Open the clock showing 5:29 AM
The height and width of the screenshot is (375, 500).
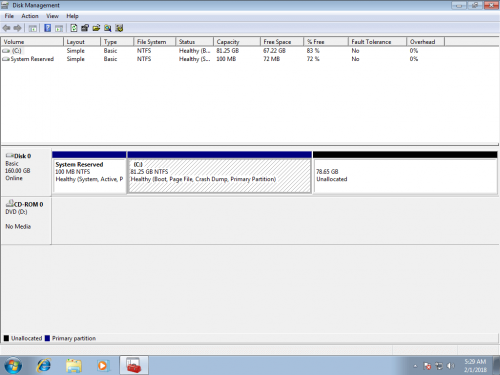point(475,366)
